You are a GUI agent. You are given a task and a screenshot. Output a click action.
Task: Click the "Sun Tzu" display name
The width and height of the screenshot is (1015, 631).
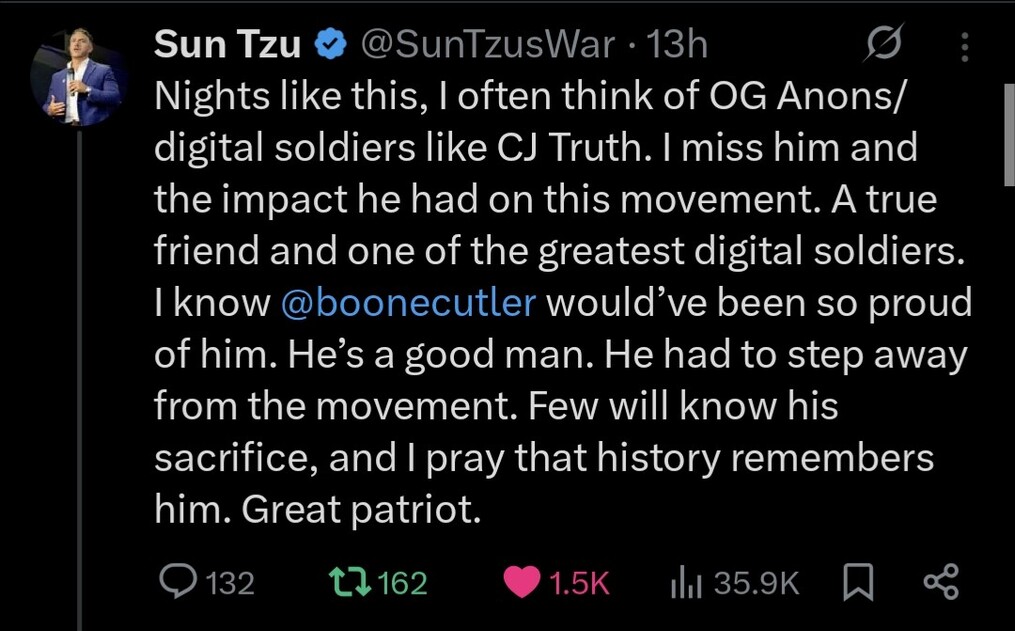229,44
